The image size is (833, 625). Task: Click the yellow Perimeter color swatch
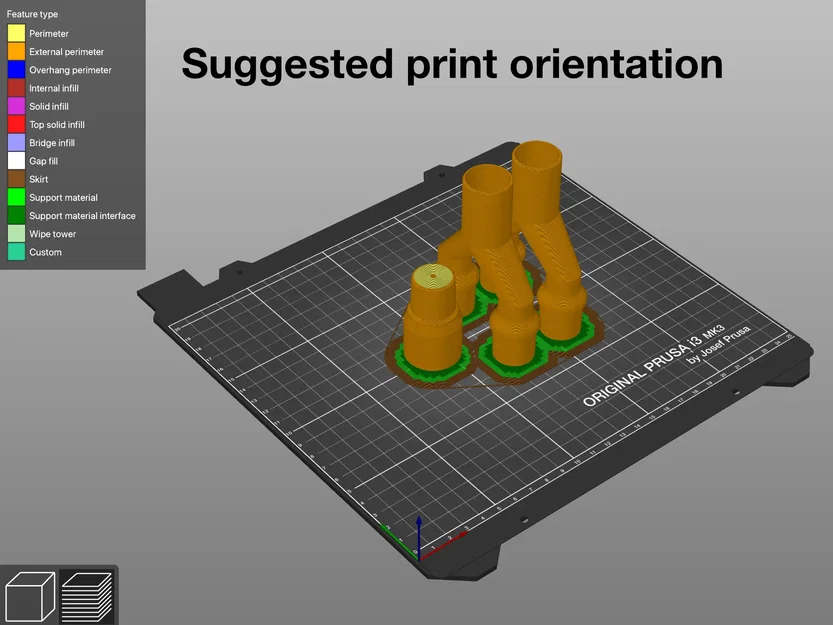pyautogui.click(x=16, y=33)
